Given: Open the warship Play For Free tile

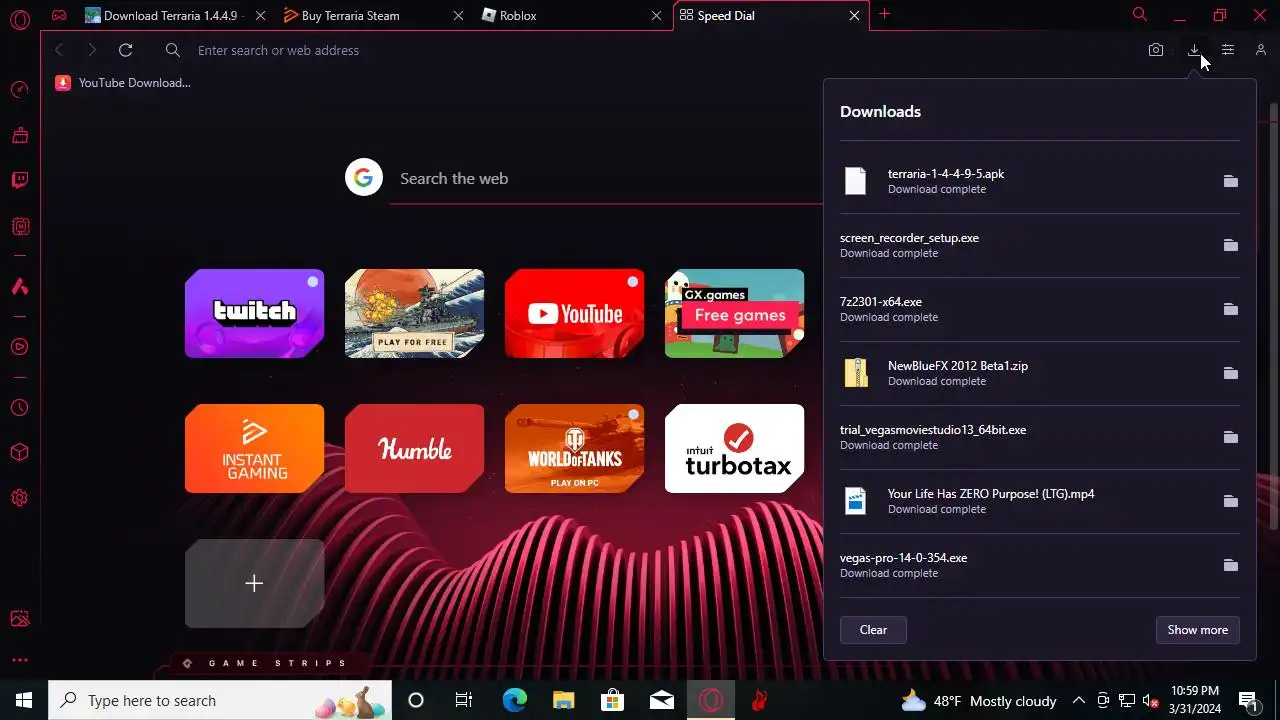Looking at the screenshot, I should tap(414, 313).
